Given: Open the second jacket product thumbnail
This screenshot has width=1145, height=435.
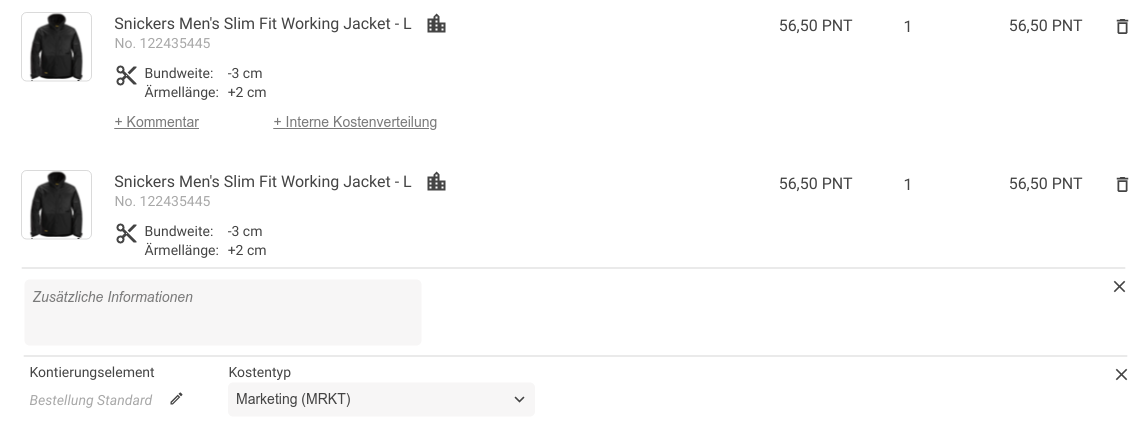Looking at the screenshot, I should point(56,205).
